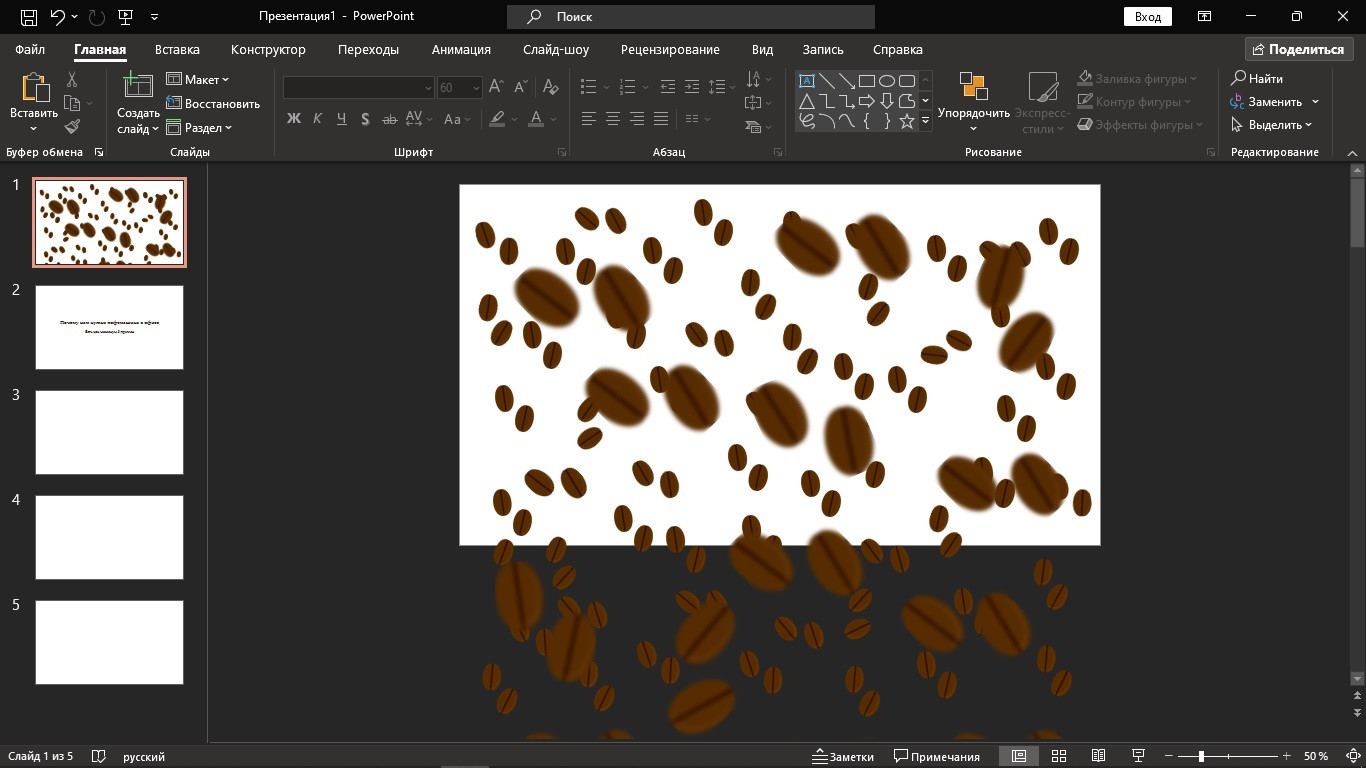1366x768 pixels.
Task: Switch to the Анимация tab
Action: pos(461,49)
